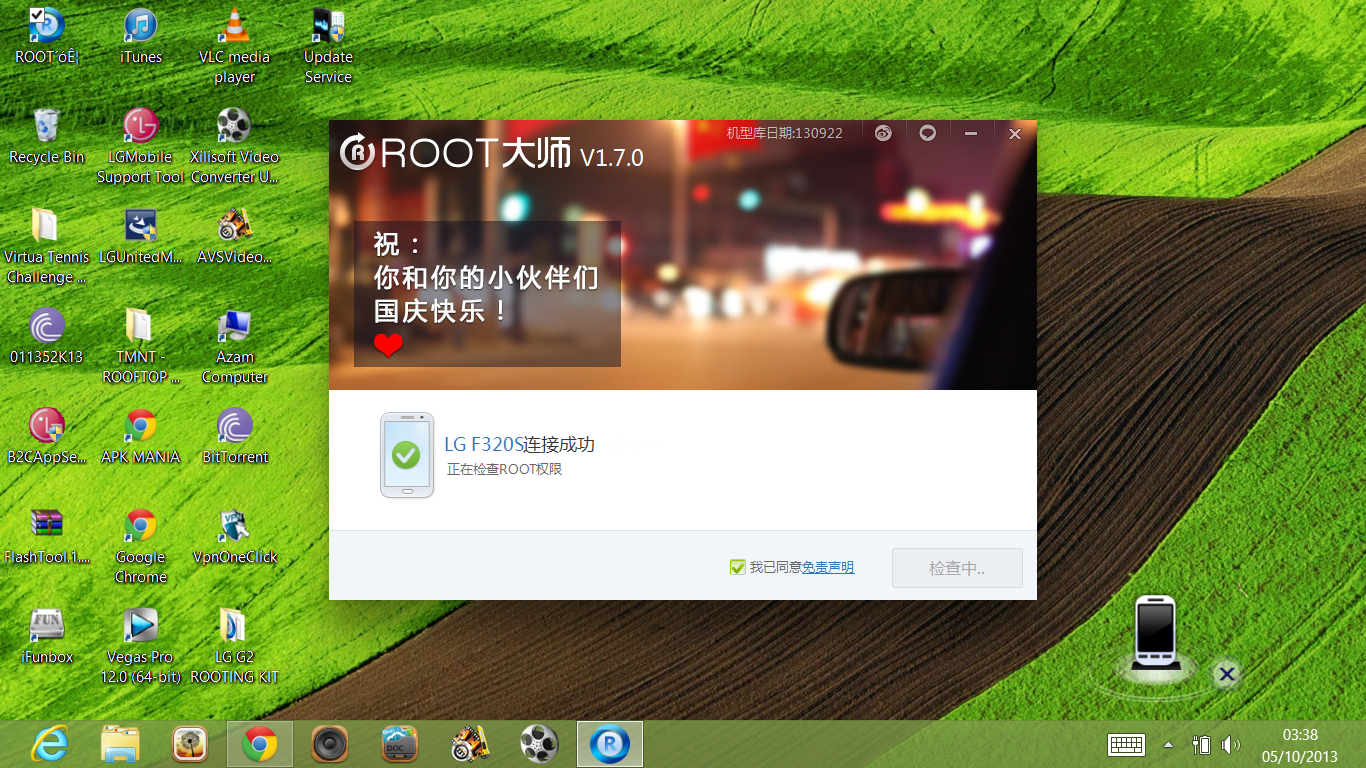Open the 免责声明 disclaimer link
This screenshot has height=768, width=1366.
click(x=828, y=567)
